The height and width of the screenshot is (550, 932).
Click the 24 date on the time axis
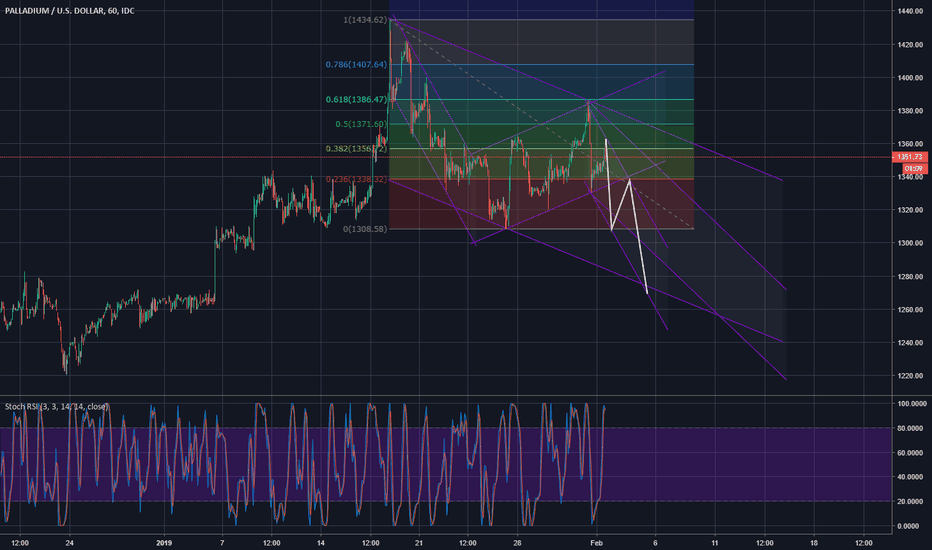70,543
